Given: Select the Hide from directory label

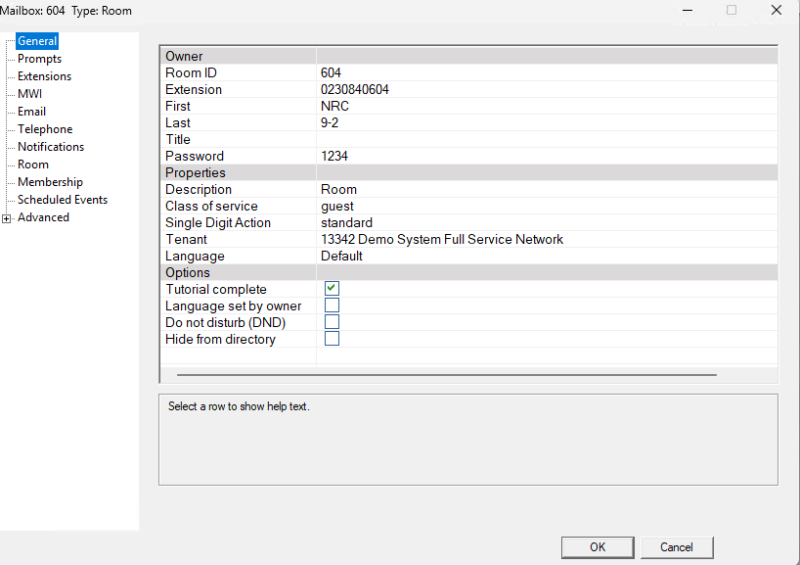Looking at the screenshot, I should [220, 339].
